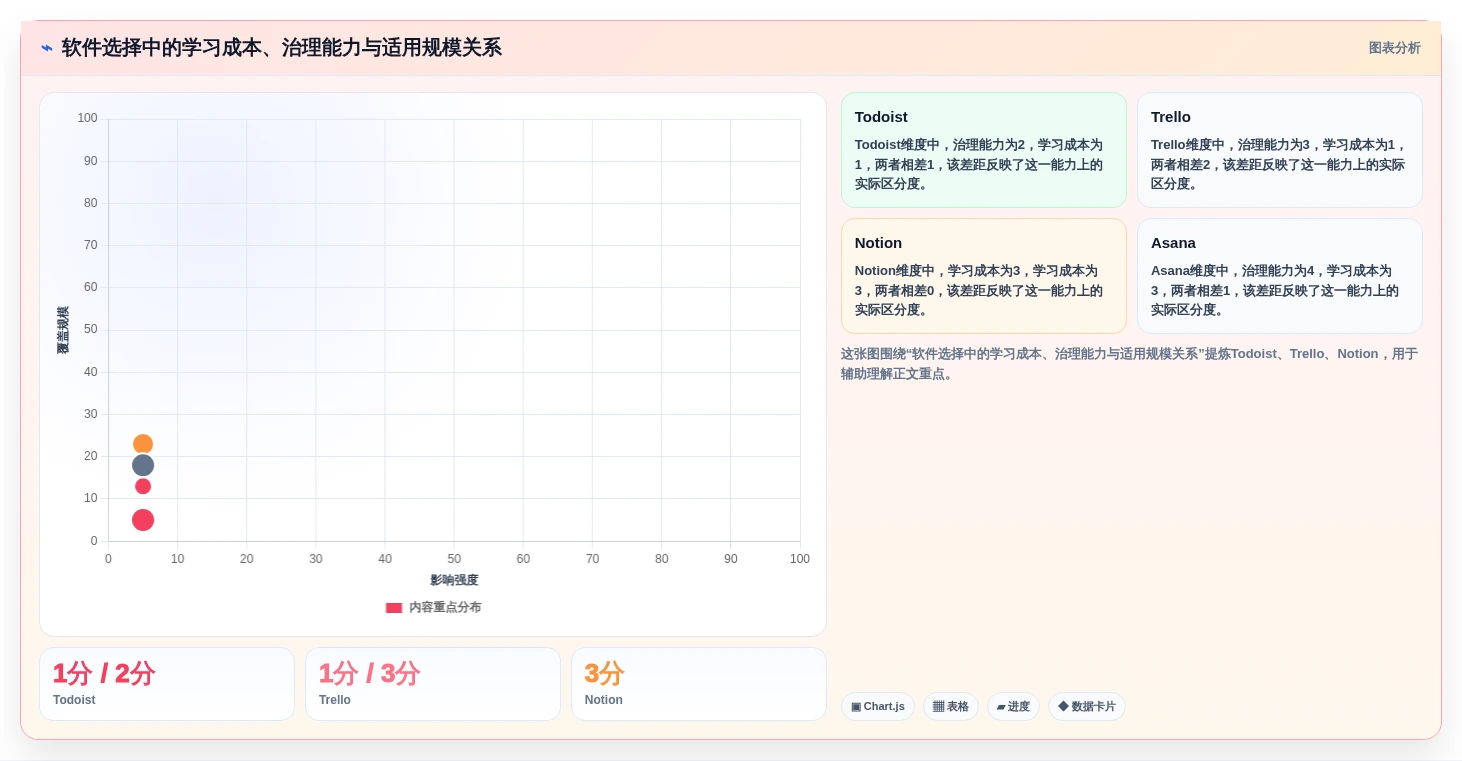
Task: Click the 1分 / 3分 Trello stat card
Action: (x=433, y=684)
